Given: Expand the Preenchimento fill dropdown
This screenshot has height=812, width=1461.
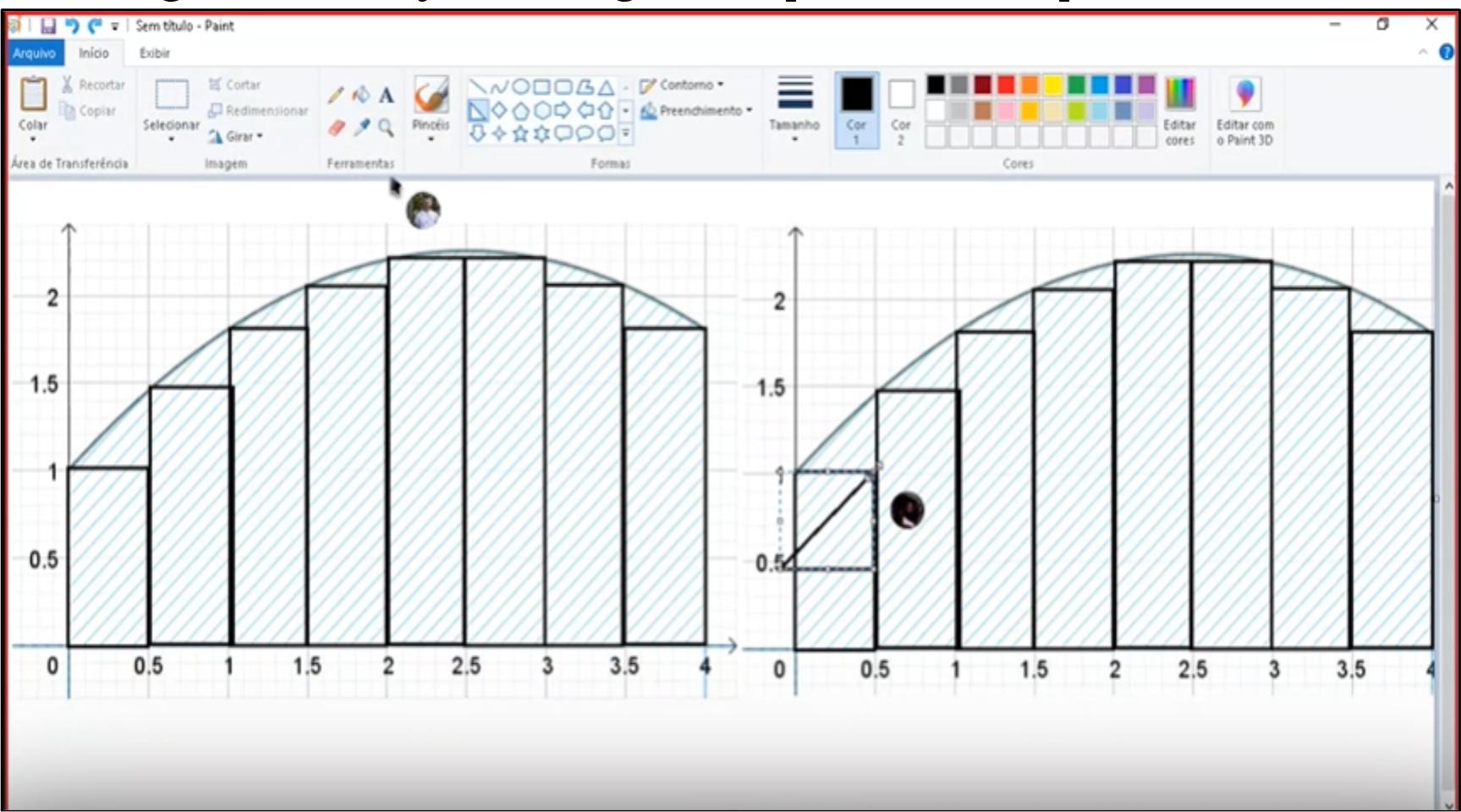Looking at the screenshot, I should click(697, 111).
